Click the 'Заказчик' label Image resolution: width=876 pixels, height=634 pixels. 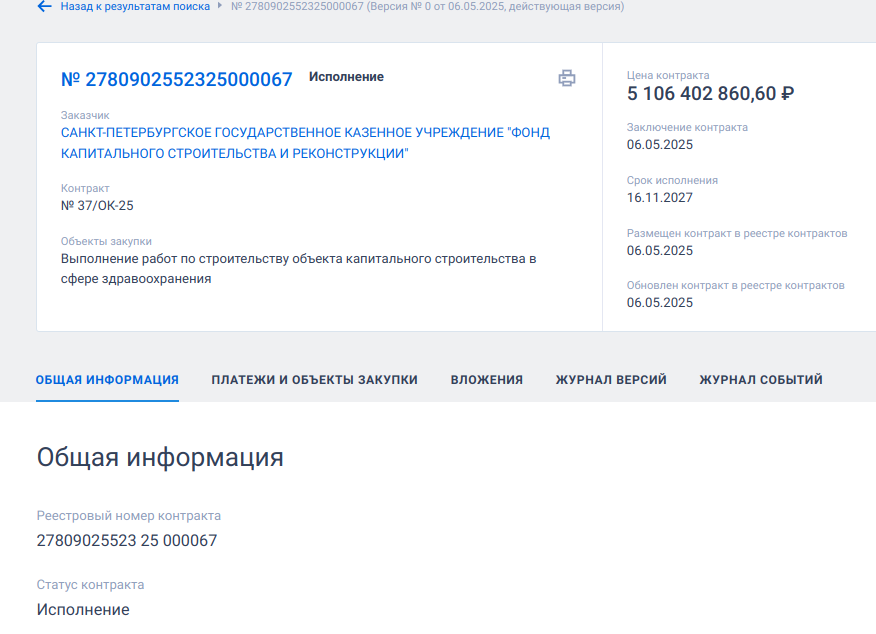85,116
